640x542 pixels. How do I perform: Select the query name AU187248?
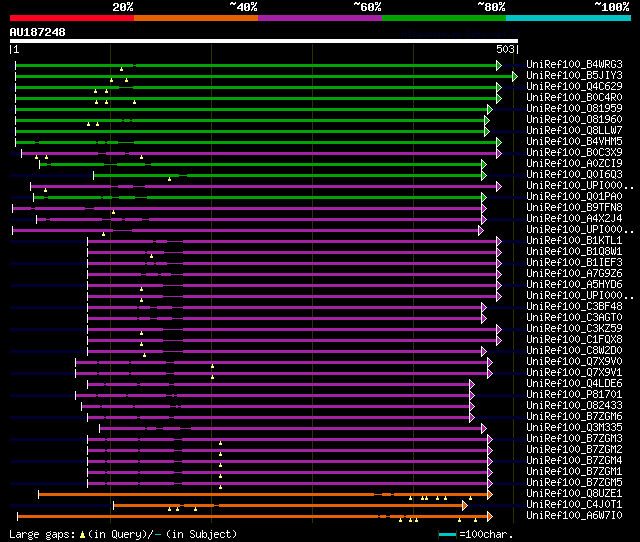(38, 32)
